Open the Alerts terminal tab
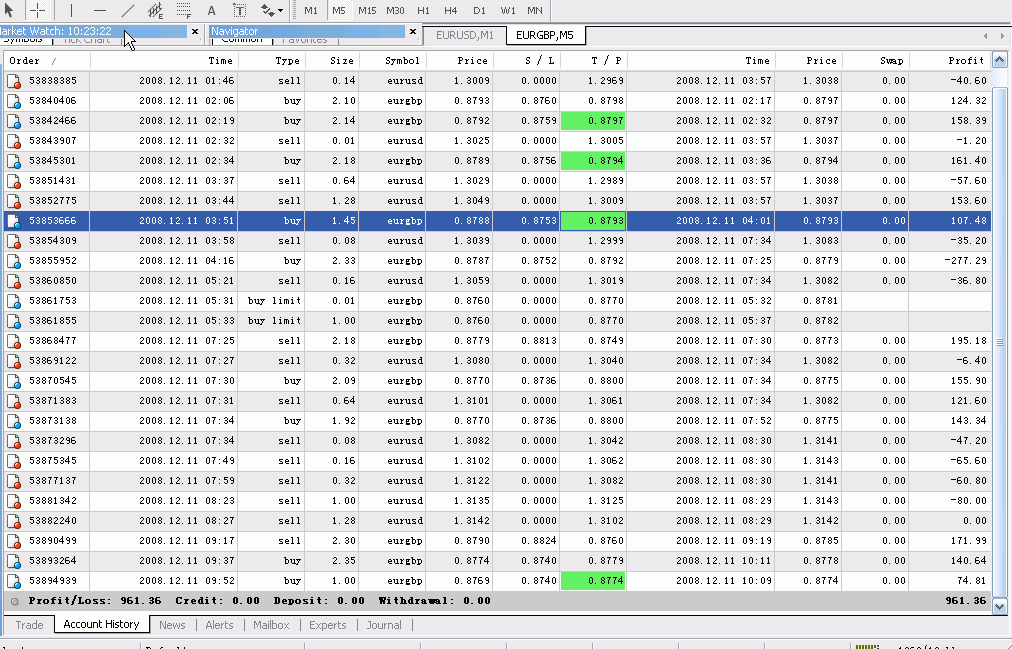 (x=219, y=625)
